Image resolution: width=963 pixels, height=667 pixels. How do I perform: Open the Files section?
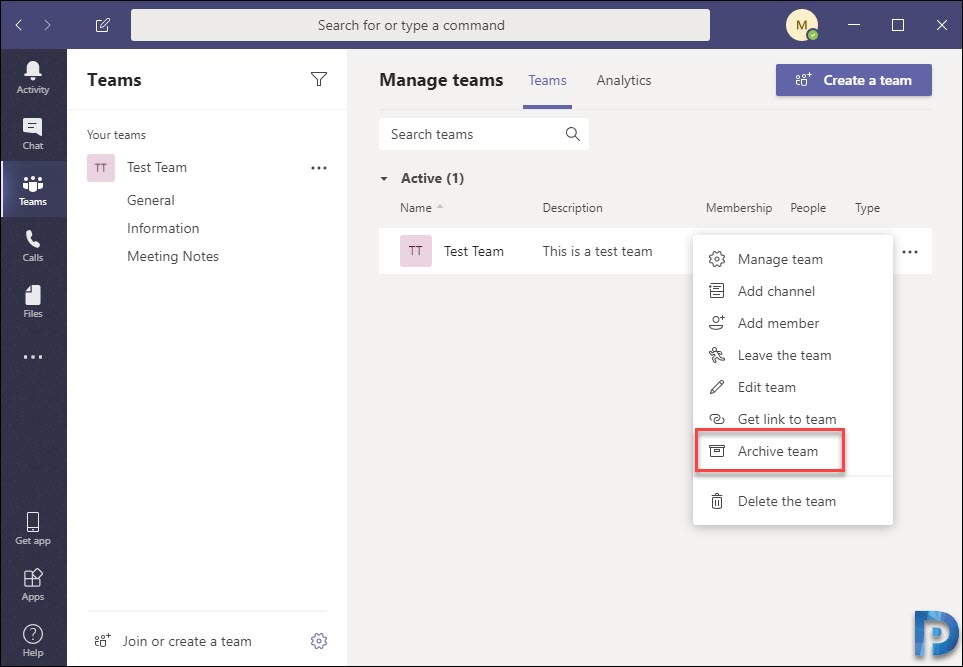point(33,302)
